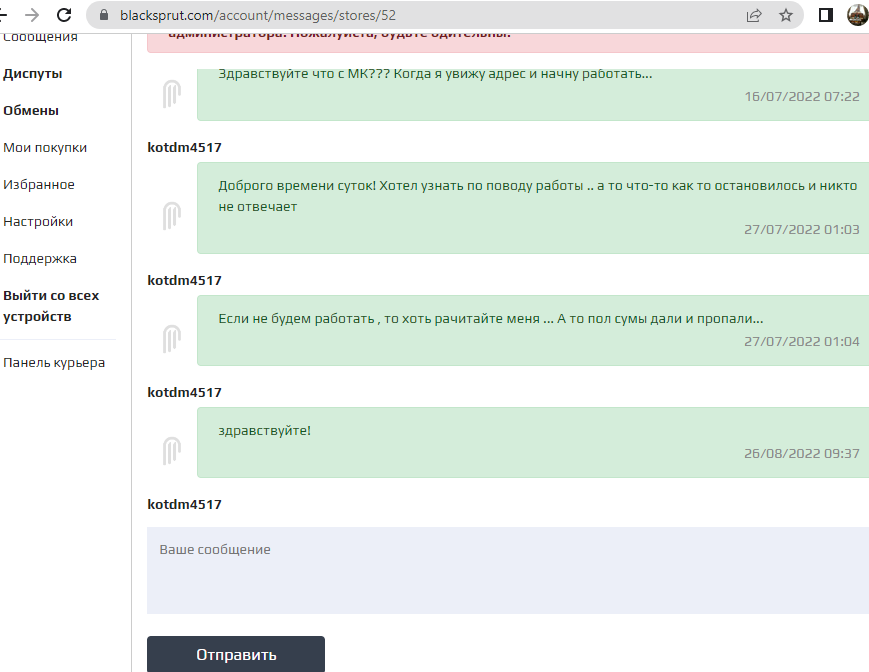Click the avatar icon beside the 27/07/2022 01:04 message
The image size is (869, 672).
(x=172, y=338)
